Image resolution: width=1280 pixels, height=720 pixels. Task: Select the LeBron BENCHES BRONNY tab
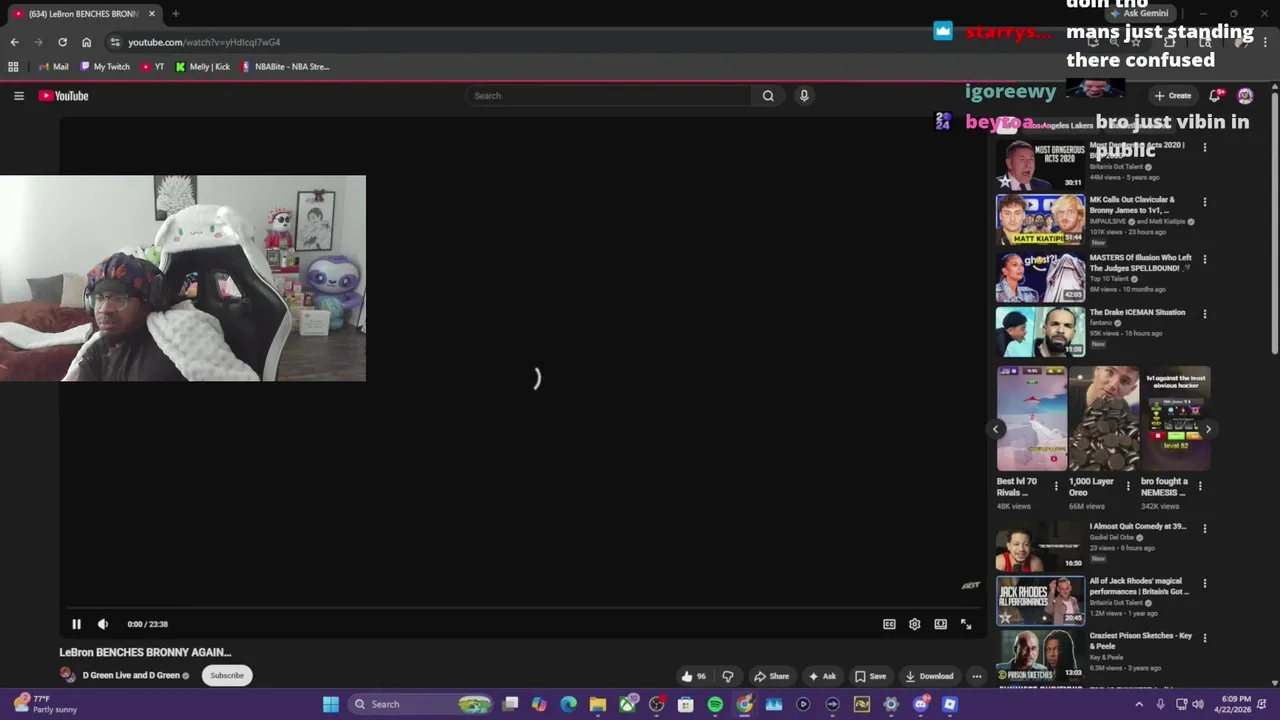84,14
